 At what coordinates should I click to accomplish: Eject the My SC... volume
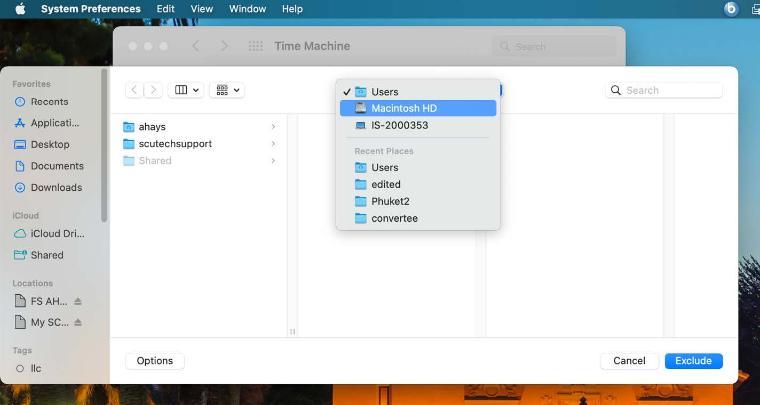[x=78, y=322]
